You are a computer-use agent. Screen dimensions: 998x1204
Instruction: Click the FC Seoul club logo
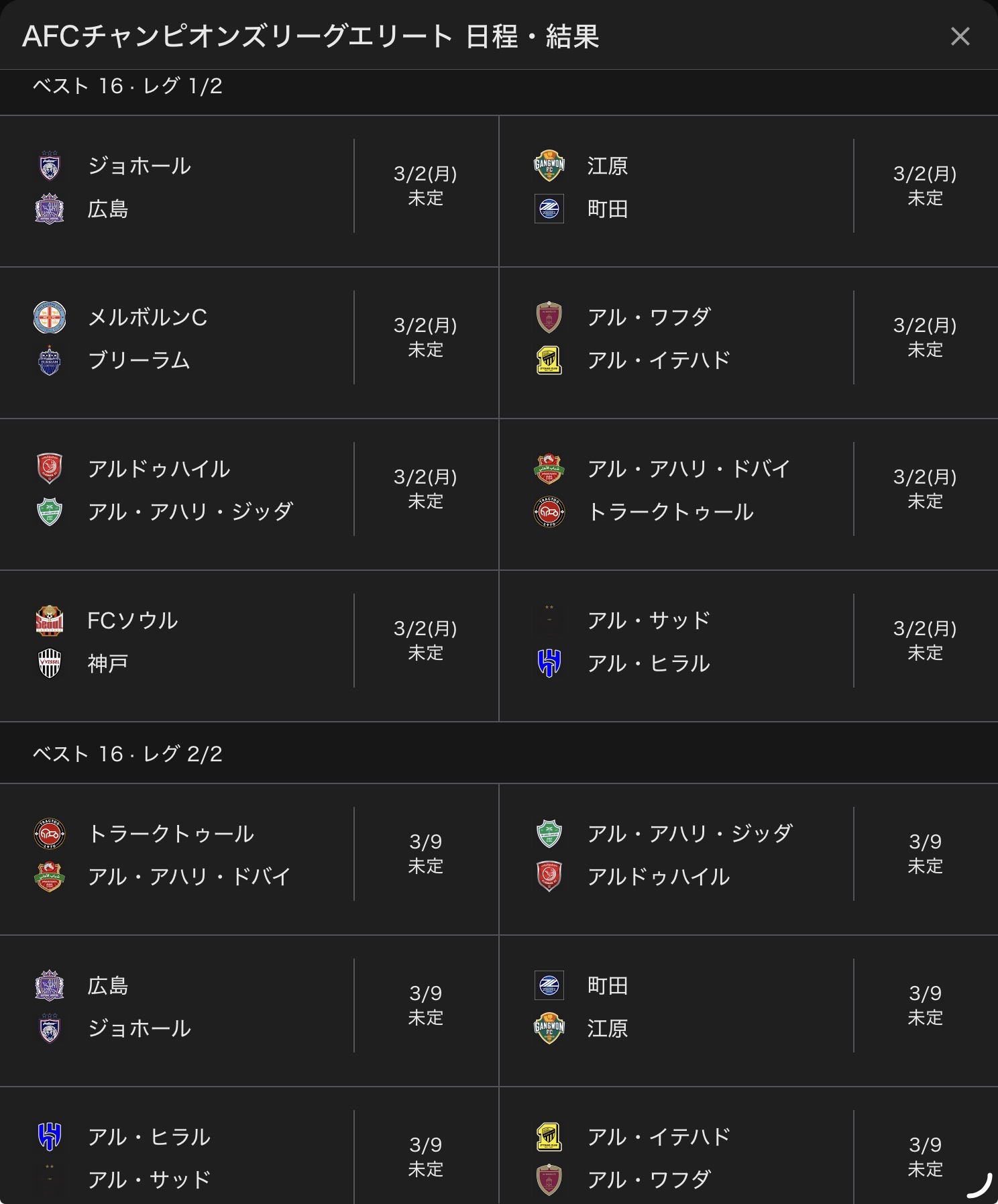50,621
